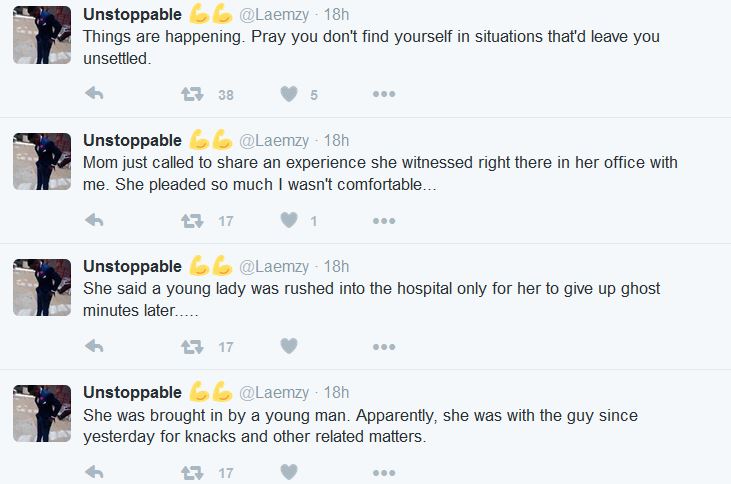The height and width of the screenshot is (484, 731).
Task: Like the 'Mom just called' tweet
Action: tap(289, 220)
